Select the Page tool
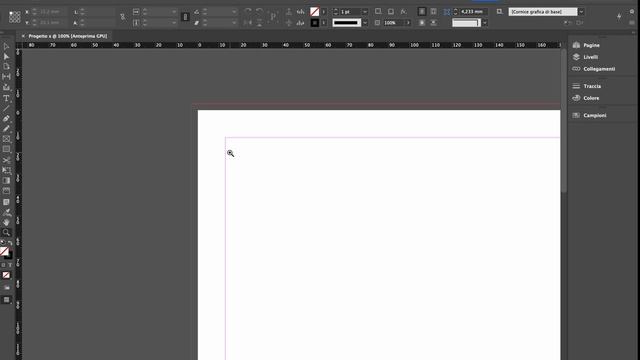640x360 pixels. pyautogui.click(x=6, y=67)
